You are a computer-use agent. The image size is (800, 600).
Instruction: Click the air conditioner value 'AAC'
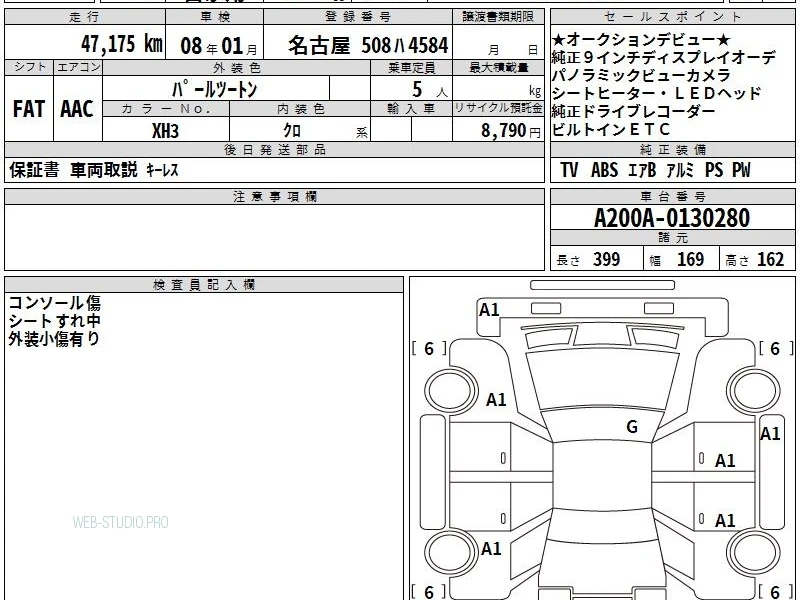(77, 109)
